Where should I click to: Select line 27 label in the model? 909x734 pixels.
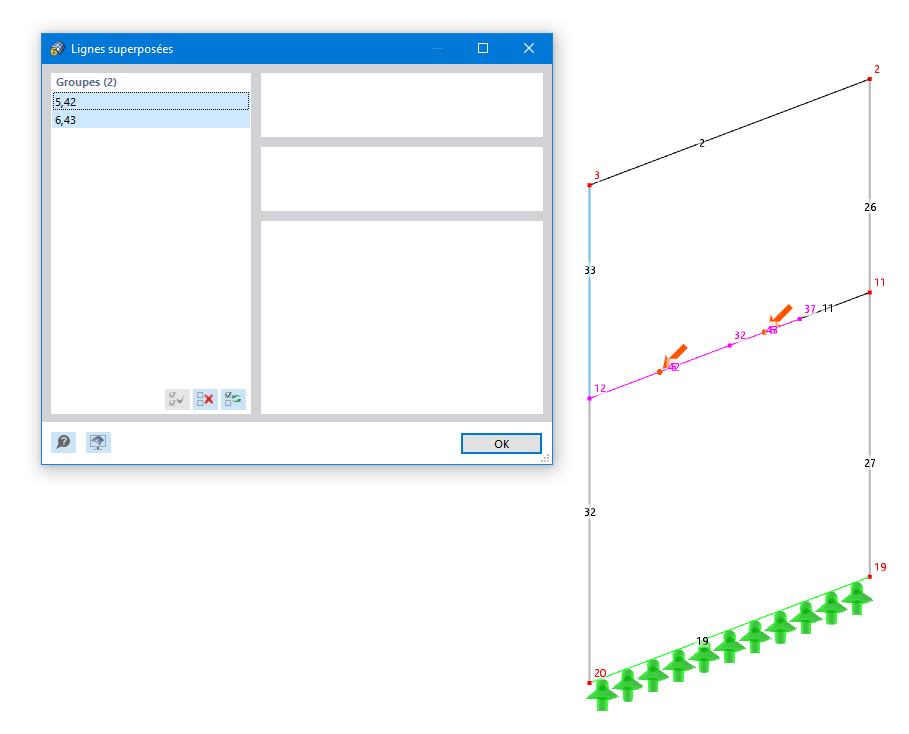tap(870, 463)
